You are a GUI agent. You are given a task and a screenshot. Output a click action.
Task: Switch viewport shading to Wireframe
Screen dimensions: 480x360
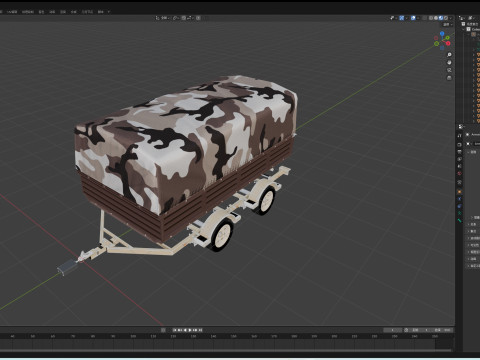click(x=431, y=18)
